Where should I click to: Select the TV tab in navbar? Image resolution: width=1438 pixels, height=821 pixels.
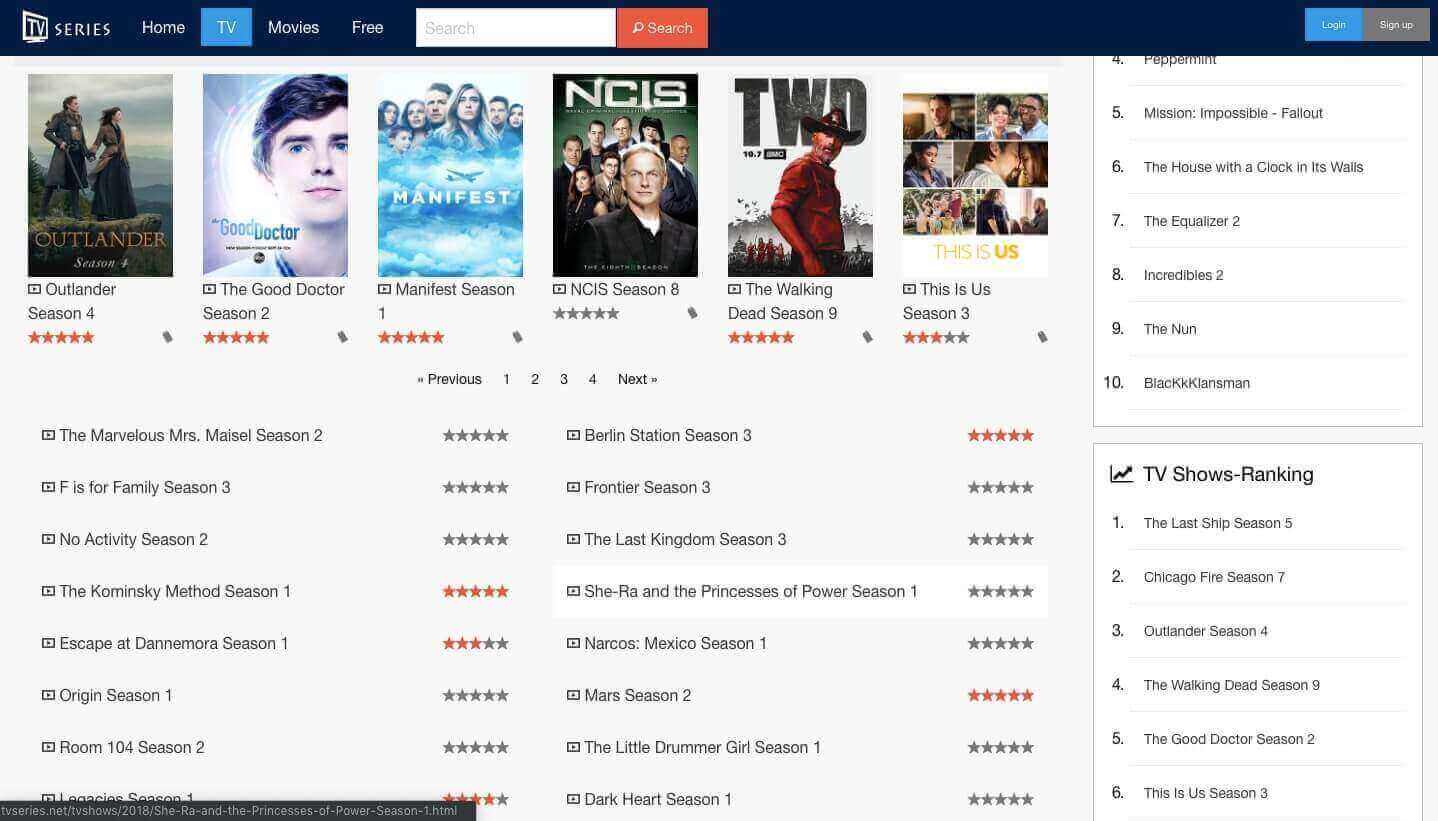tap(226, 27)
